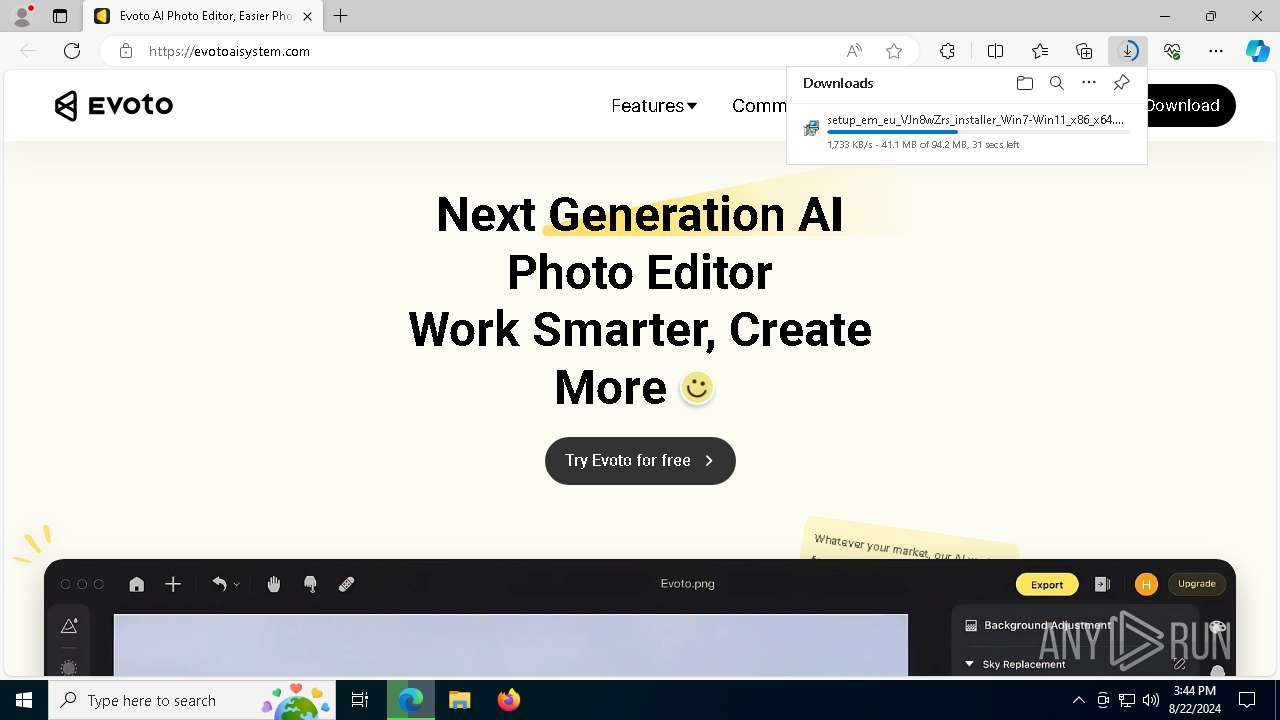Collapse Sky Replacement section
This screenshot has height=720, width=1280.
pos(969,664)
